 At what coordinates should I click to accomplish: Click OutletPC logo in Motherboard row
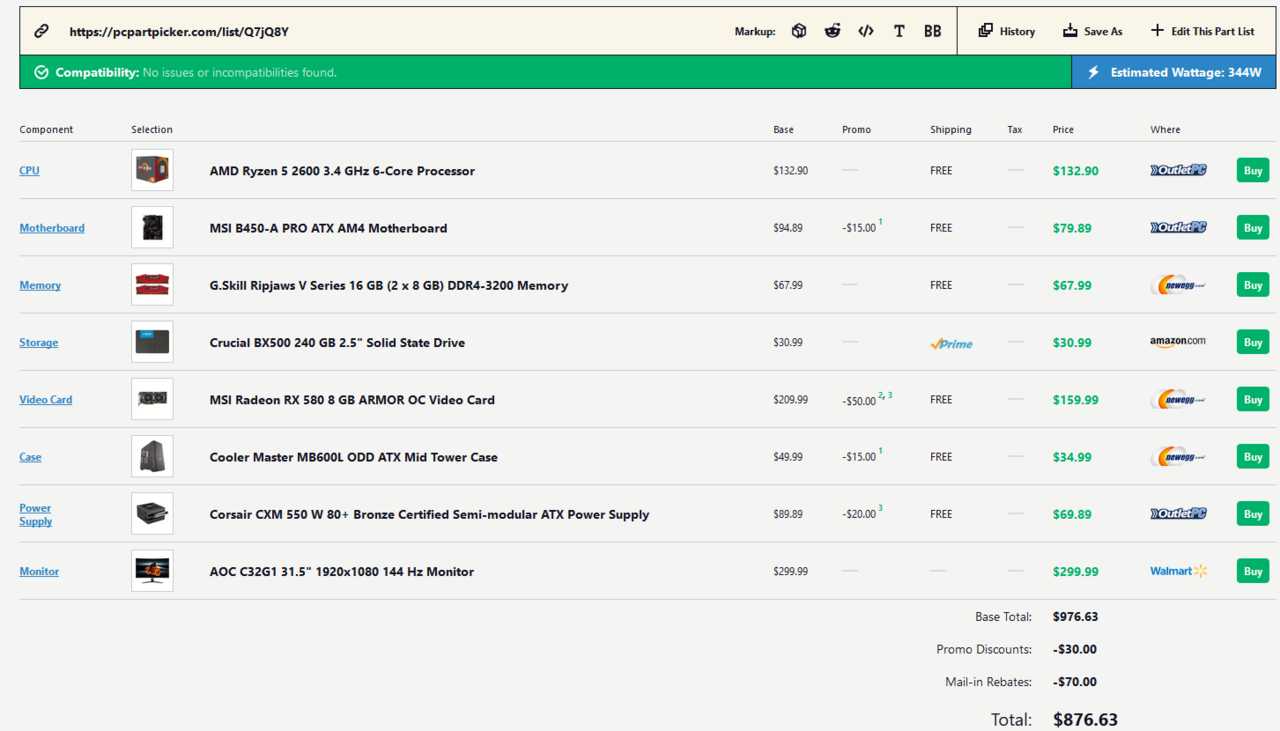(1178, 227)
